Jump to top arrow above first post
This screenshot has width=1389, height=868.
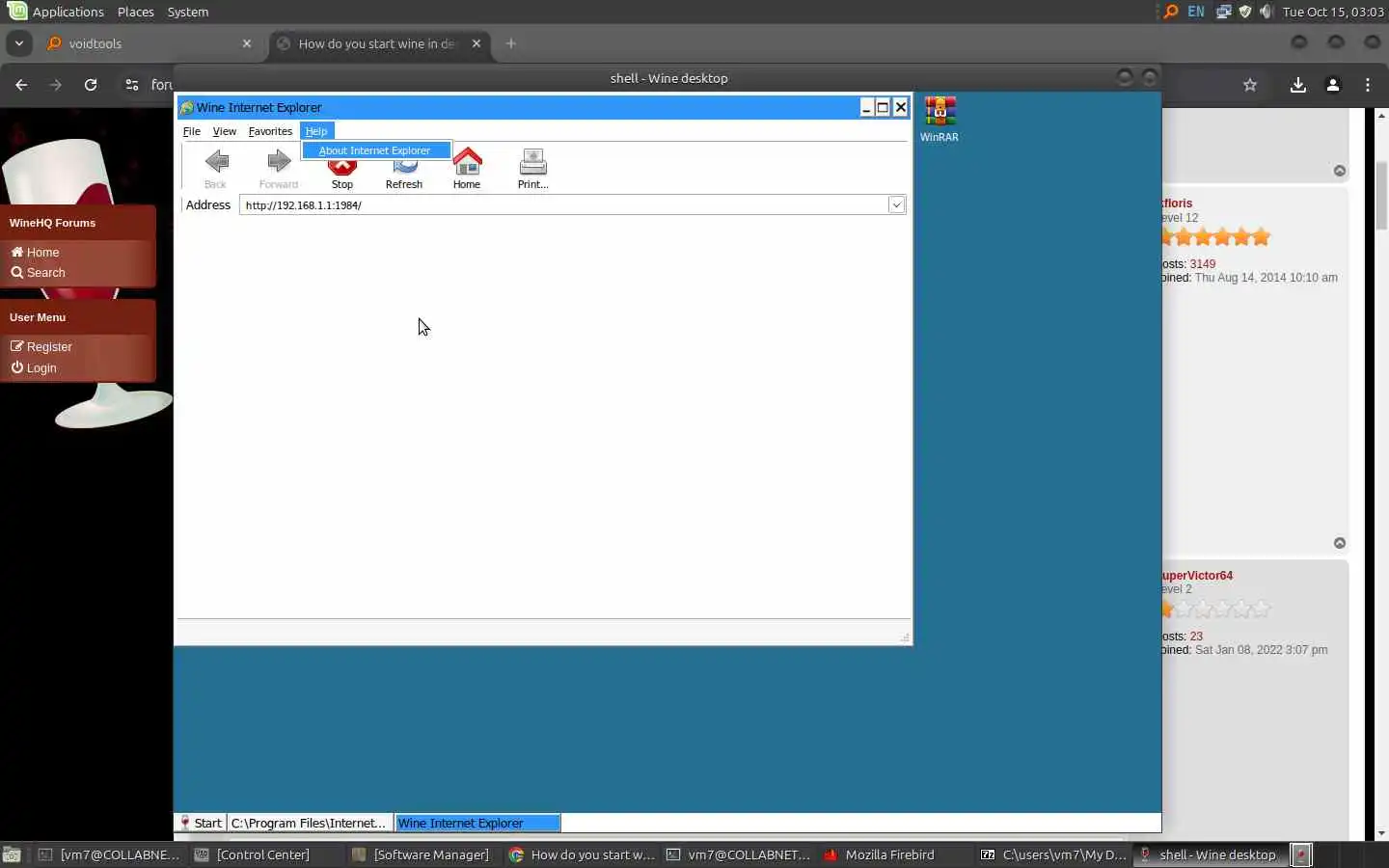click(x=1340, y=171)
